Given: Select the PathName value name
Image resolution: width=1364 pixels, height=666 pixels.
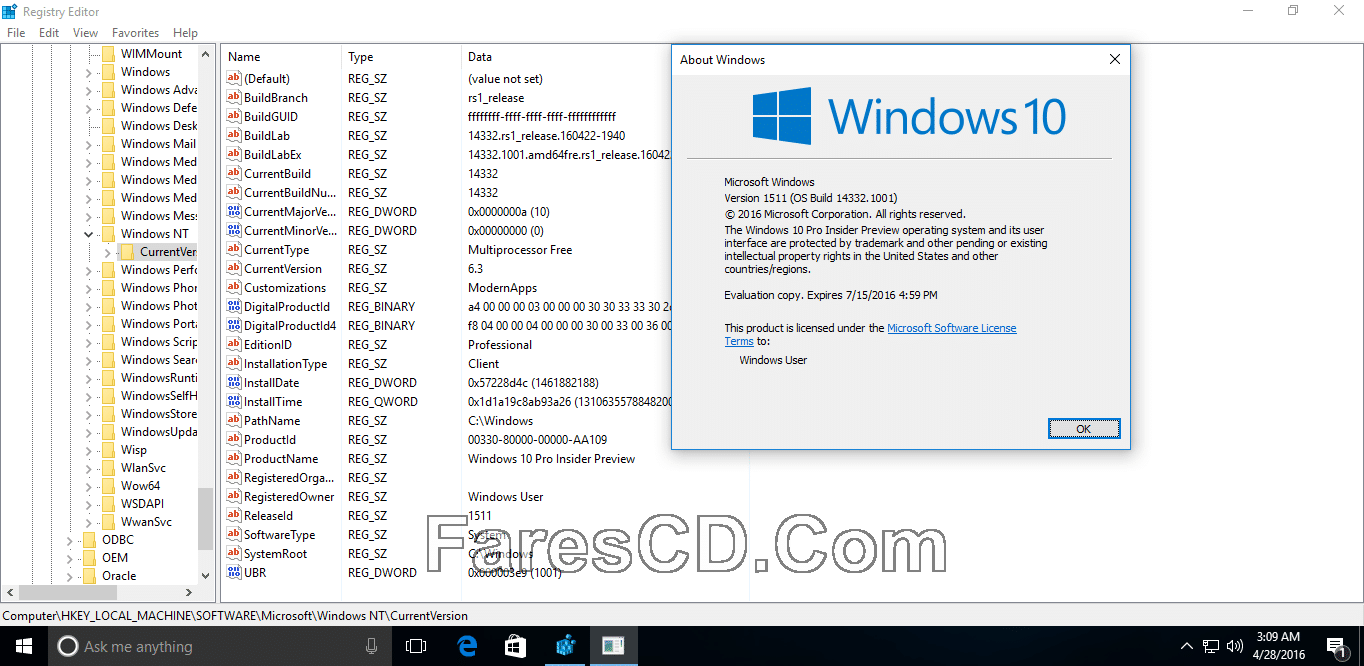Looking at the screenshot, I should click(x=272, y=421).
